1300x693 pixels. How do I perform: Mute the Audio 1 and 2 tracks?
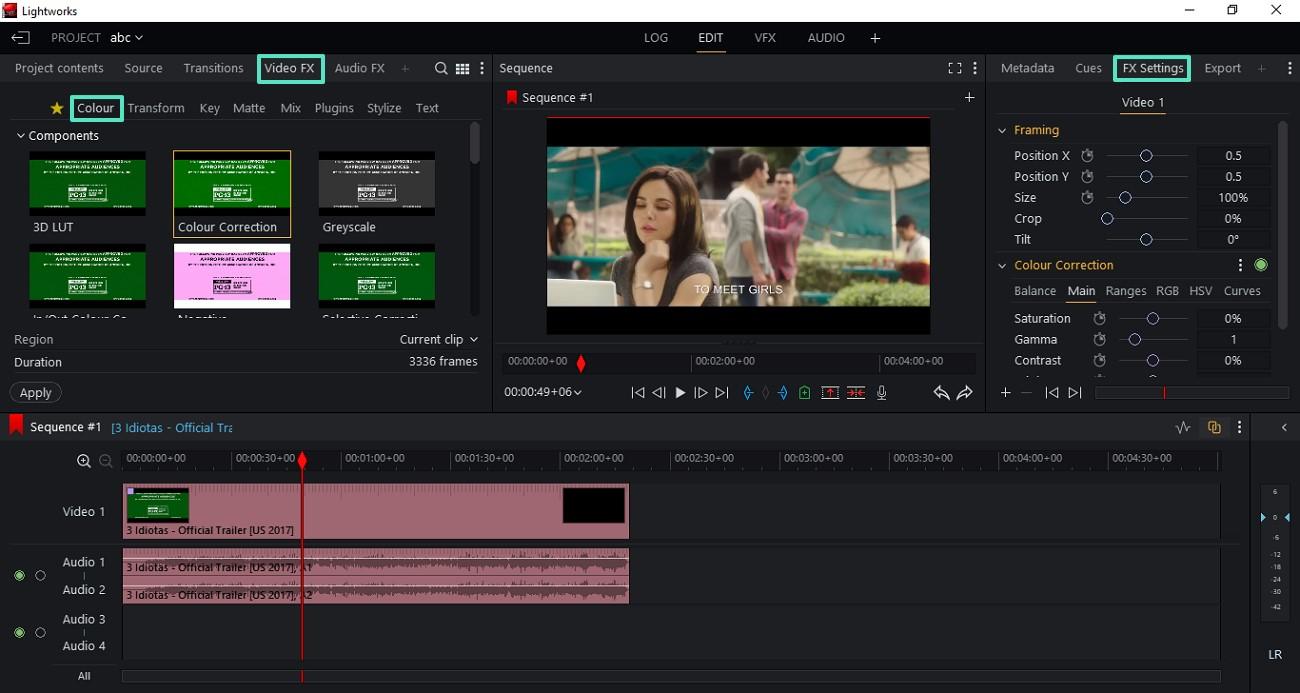(19, 576)
